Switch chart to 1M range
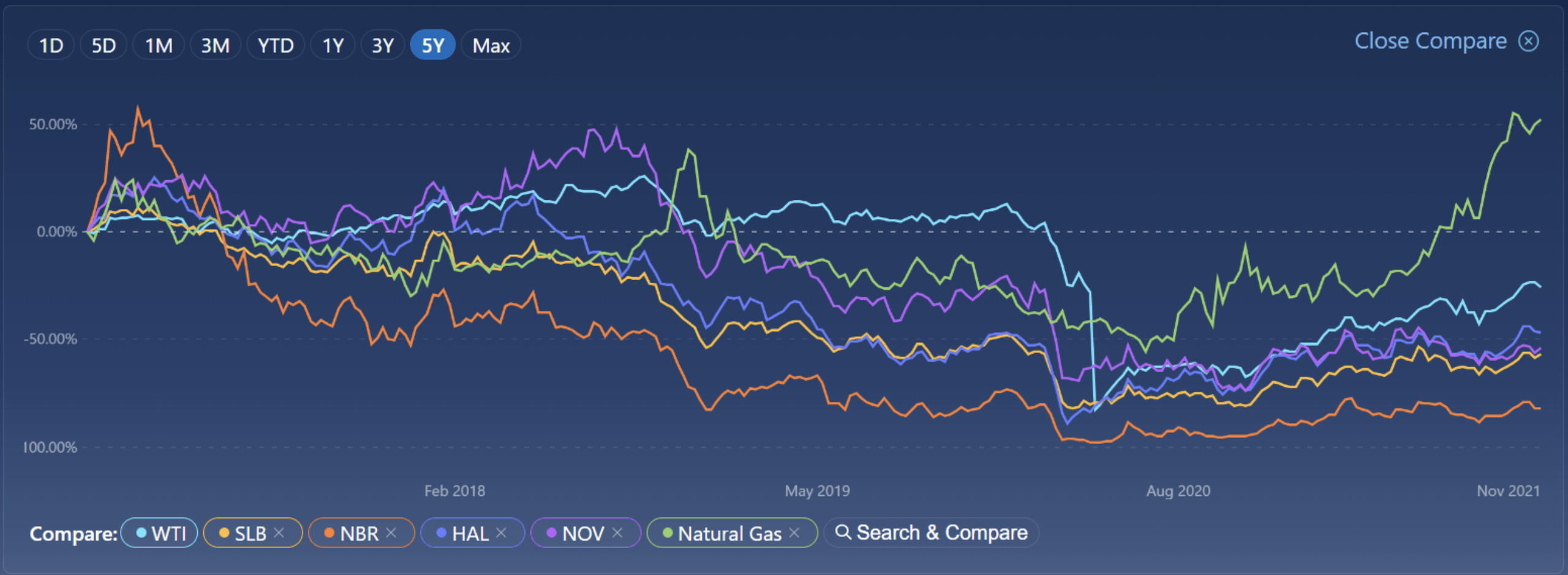The height and width of the screenshot is (575, 1568). click(x=159, y=45)
